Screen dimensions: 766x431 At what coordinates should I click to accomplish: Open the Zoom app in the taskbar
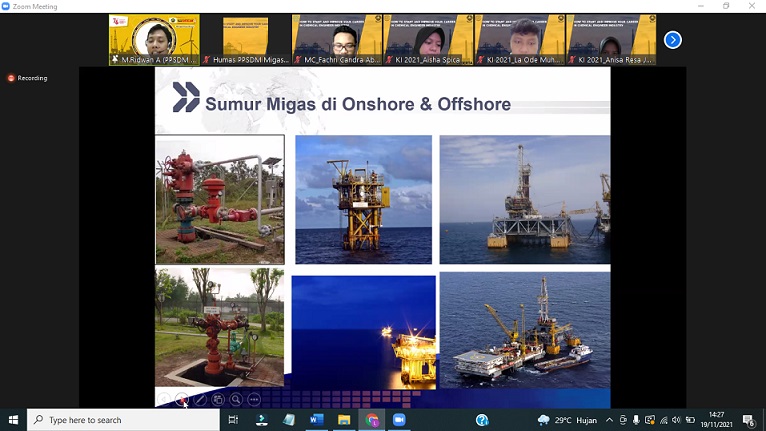[x=400, y=420]
